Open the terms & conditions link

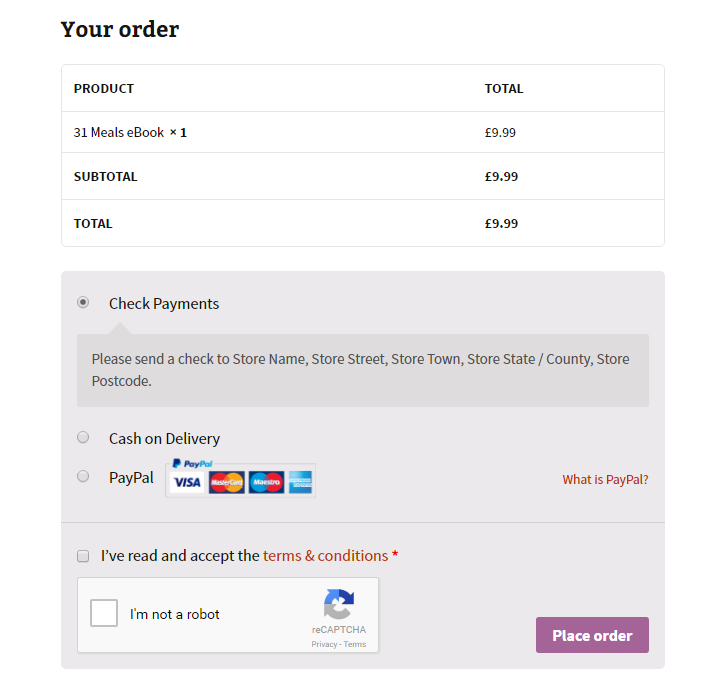pyautogui.click(x=326, y=556)
